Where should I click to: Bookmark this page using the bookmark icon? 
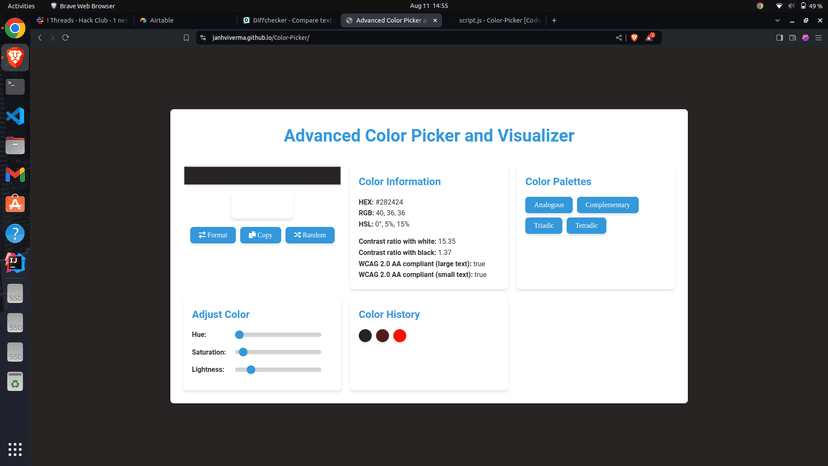coord(186,37)
